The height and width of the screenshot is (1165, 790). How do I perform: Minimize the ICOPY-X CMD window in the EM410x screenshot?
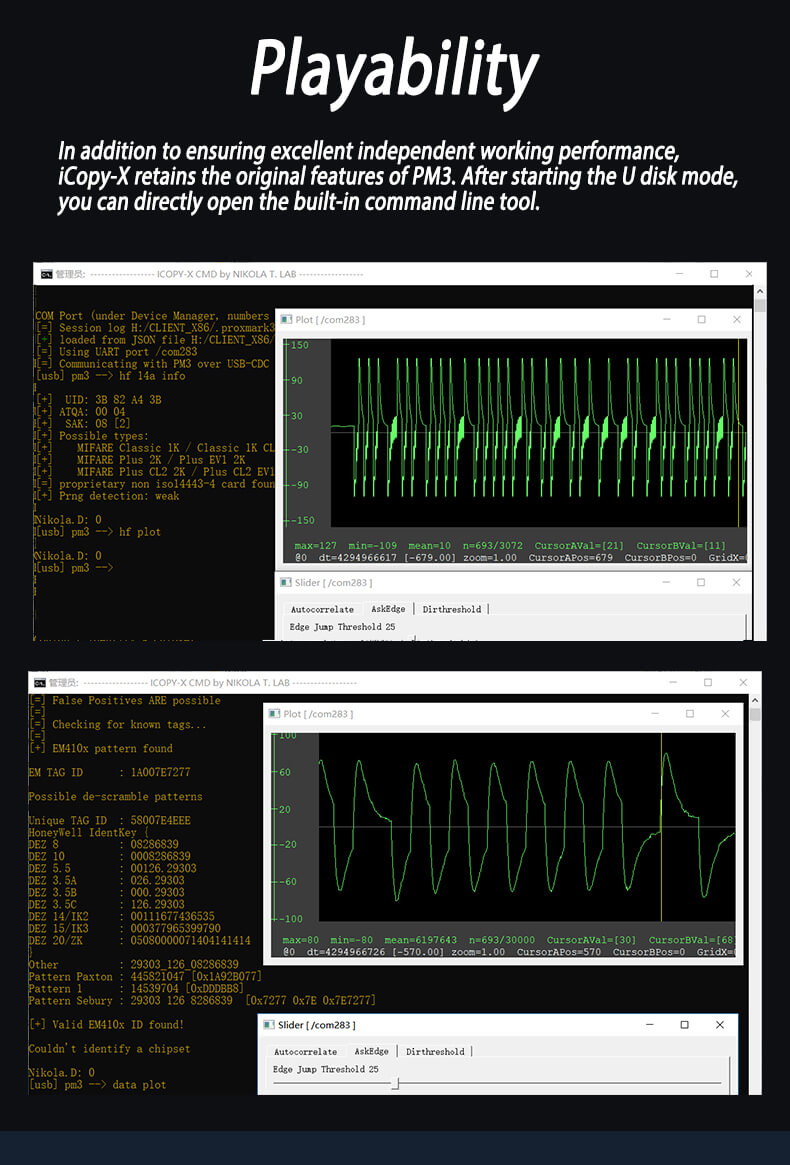tap(673, 682)
